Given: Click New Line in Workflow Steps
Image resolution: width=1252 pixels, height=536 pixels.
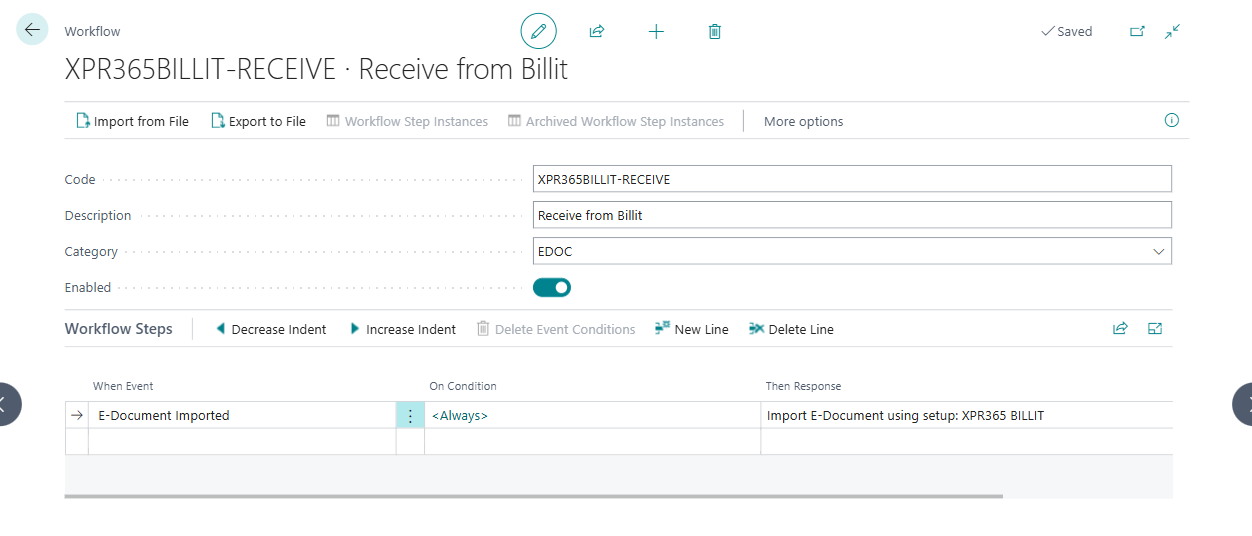Looking at the screenshot, I should (692, 330).
